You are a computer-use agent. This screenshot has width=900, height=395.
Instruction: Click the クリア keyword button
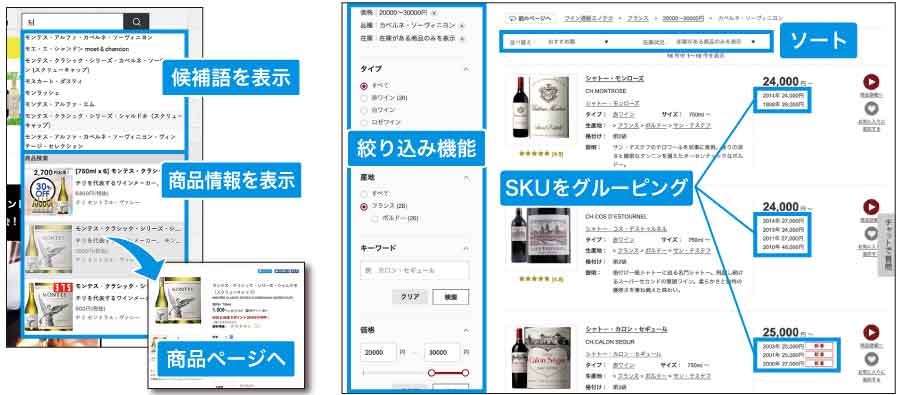tap(409, 297)
